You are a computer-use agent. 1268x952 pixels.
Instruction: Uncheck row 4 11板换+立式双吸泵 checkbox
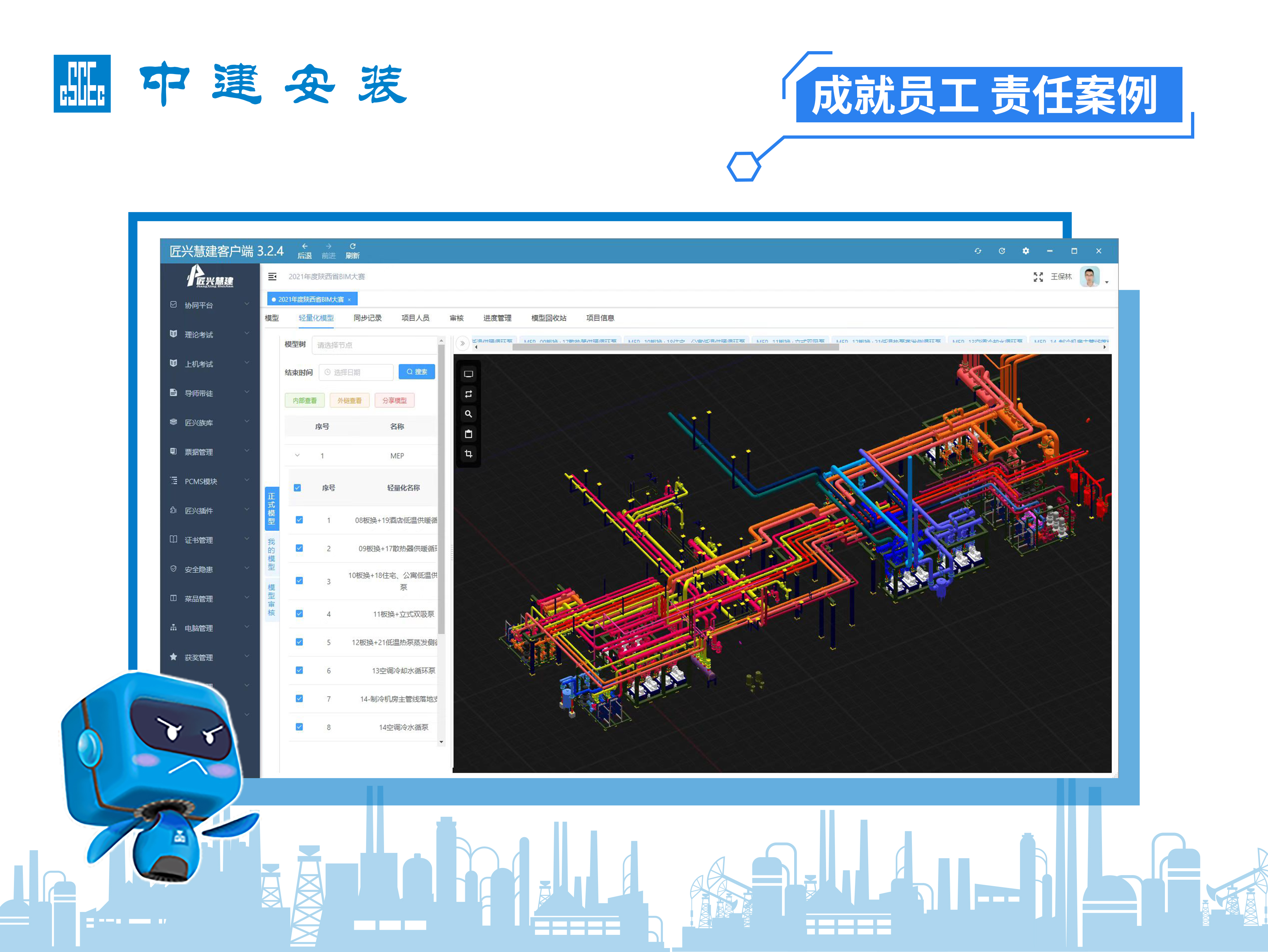point(299,613)
